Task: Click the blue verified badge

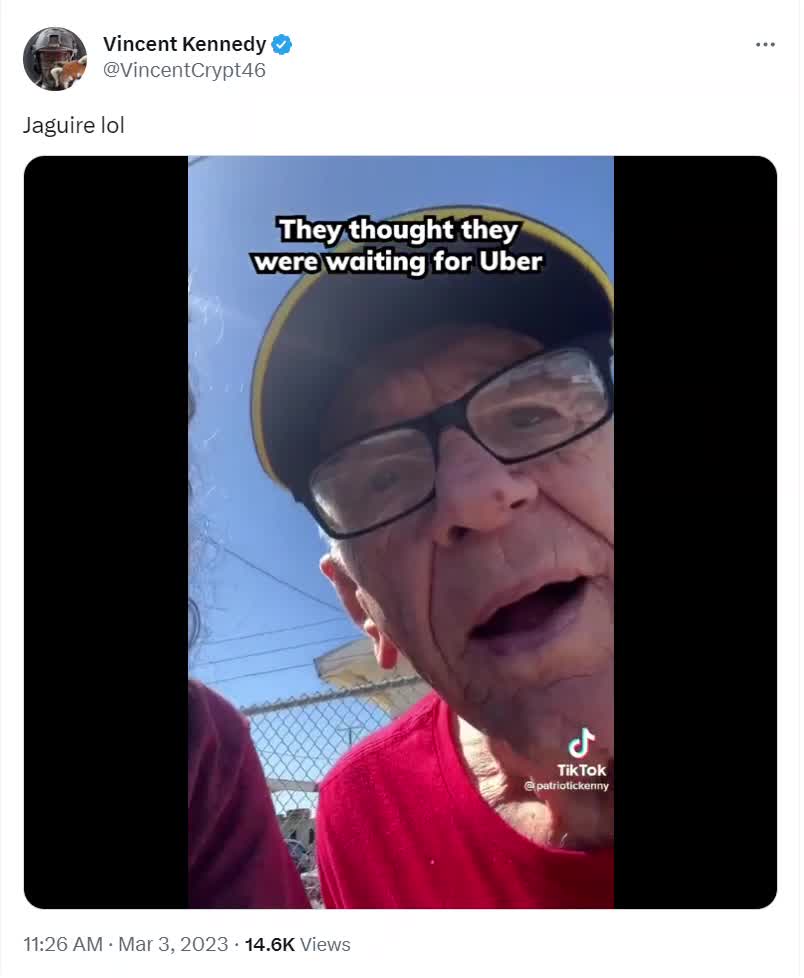Action: pos(281,44)
